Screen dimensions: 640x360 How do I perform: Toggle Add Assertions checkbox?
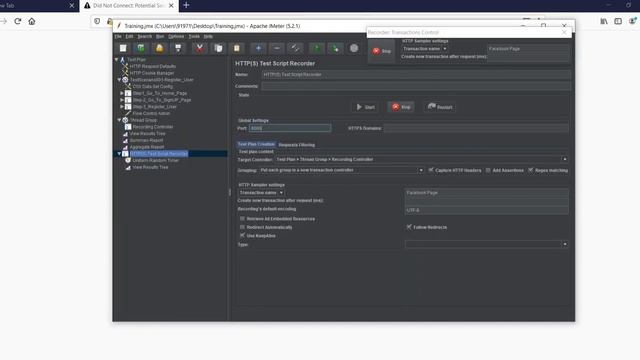click(x=488, y=170)
